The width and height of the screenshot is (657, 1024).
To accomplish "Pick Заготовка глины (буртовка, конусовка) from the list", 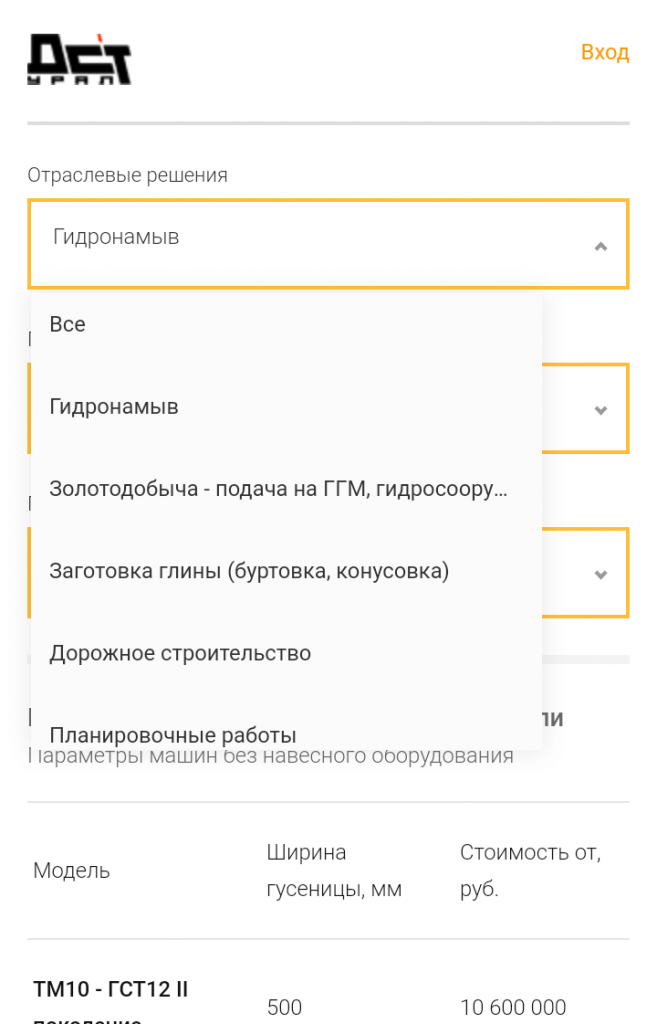I will pos(249,570).
